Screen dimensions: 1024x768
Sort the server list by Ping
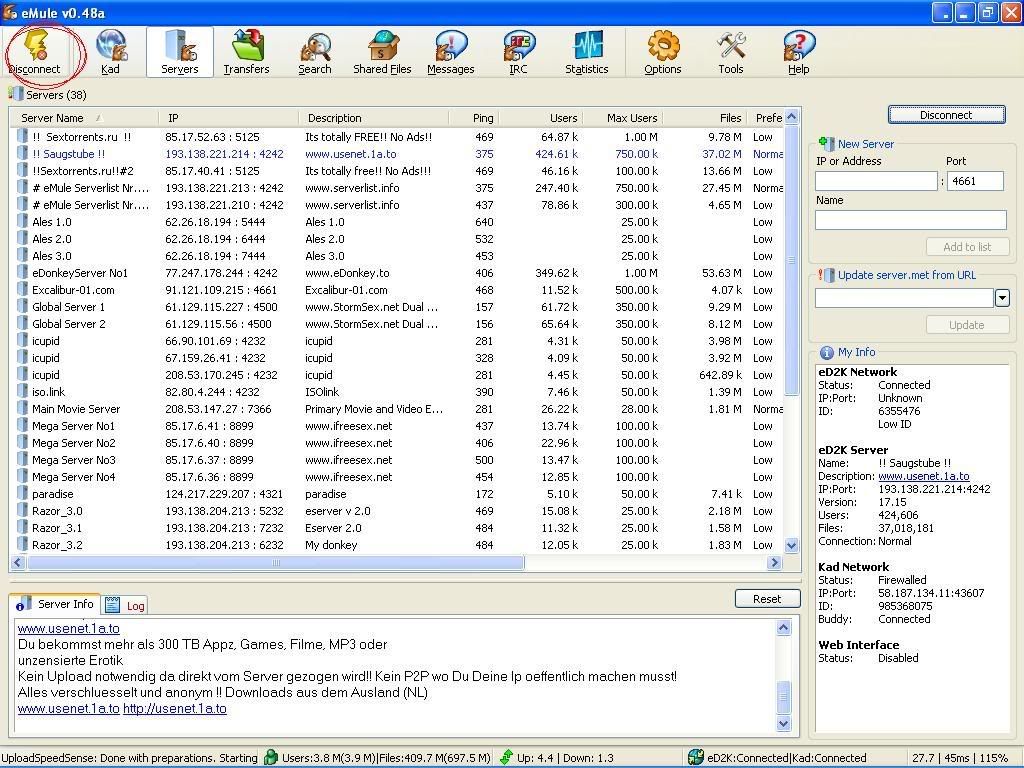[x=483, y=118]
